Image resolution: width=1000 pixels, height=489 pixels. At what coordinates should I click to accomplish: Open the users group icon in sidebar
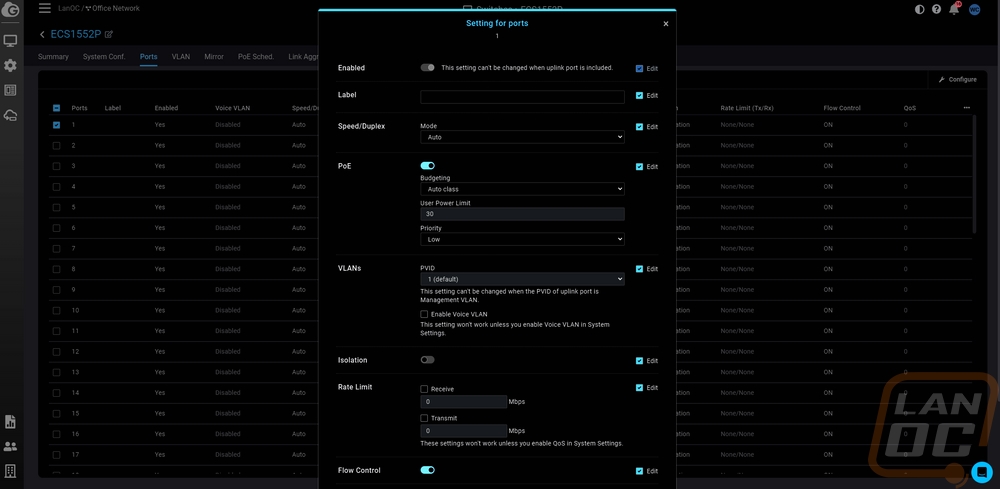click(x=10, y=446)
